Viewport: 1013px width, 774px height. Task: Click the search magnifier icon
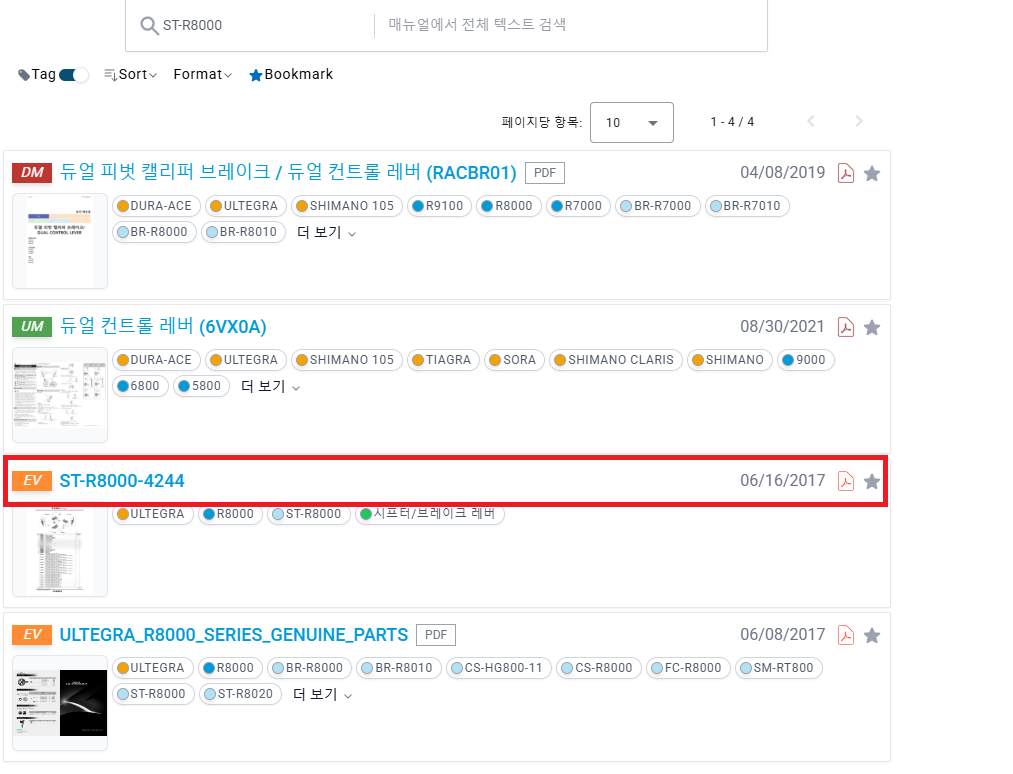(x=149, y=25)
